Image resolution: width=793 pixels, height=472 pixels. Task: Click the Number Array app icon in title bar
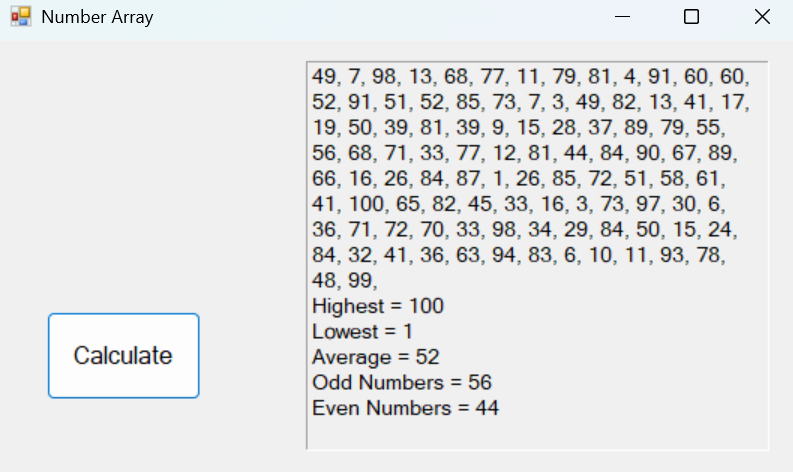coord(21,17)
